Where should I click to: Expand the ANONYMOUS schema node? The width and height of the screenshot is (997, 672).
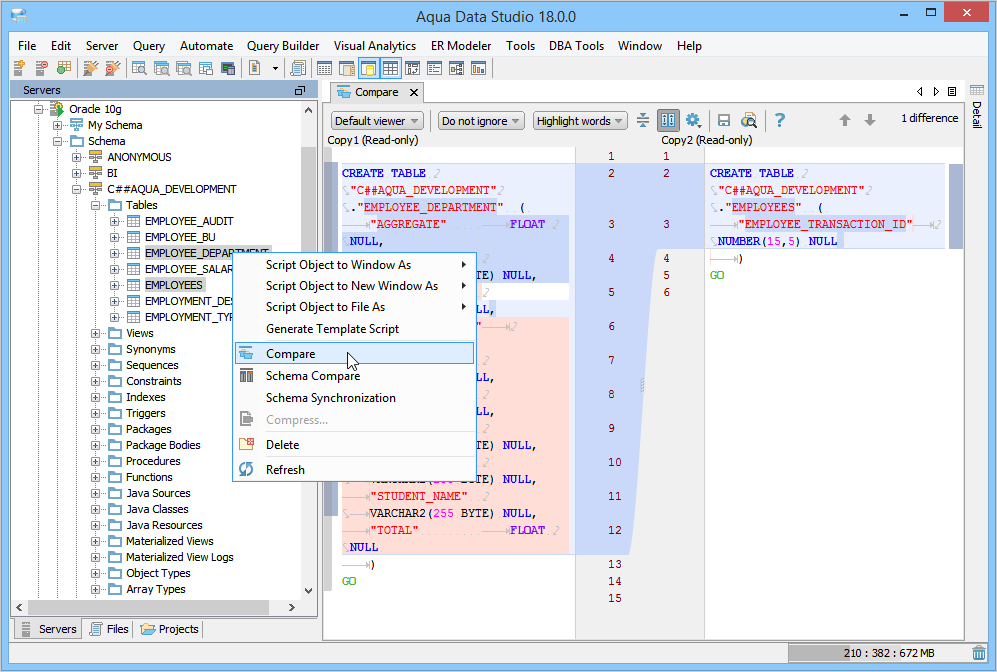tap(76, 157)
